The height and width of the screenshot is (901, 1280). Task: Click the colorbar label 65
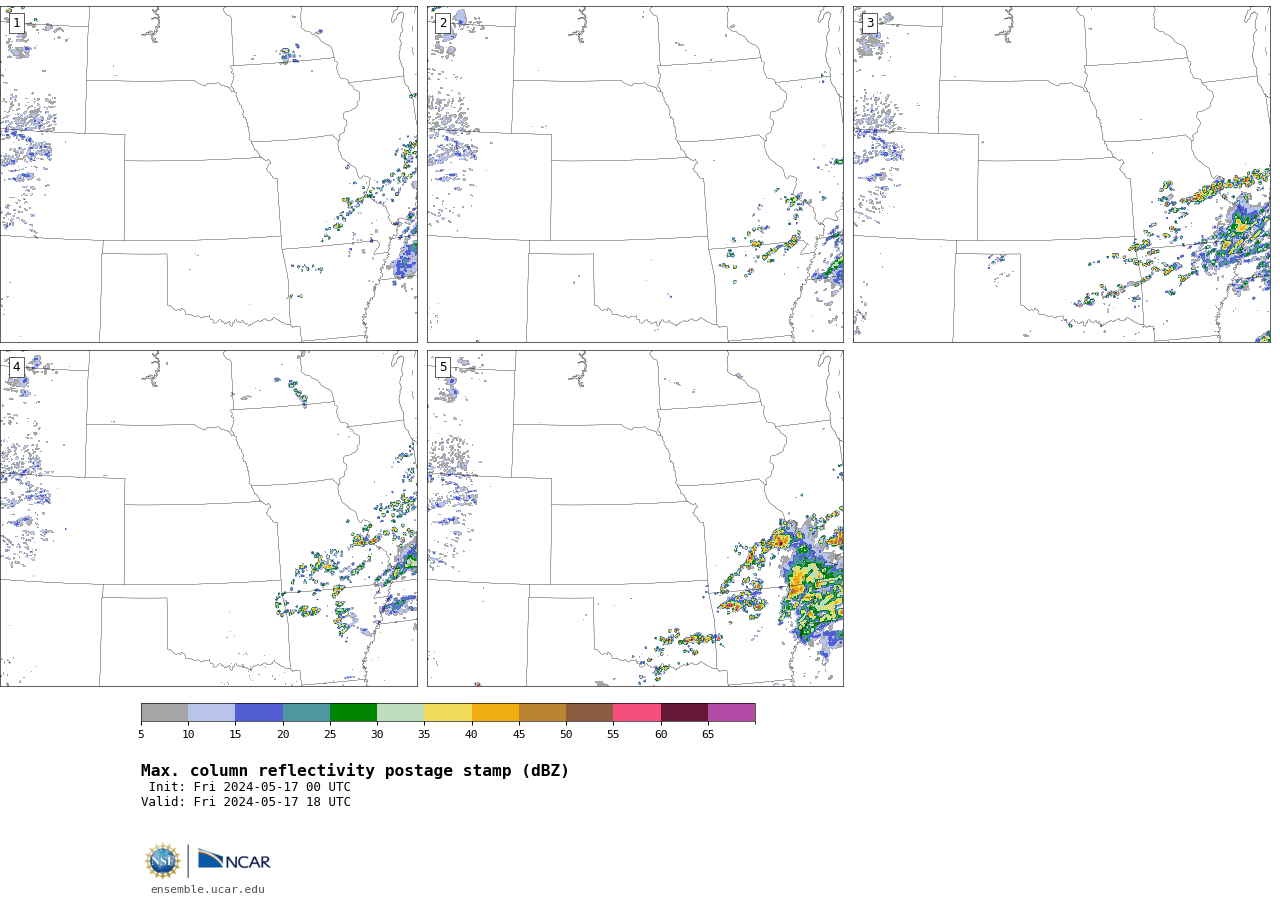708,735
